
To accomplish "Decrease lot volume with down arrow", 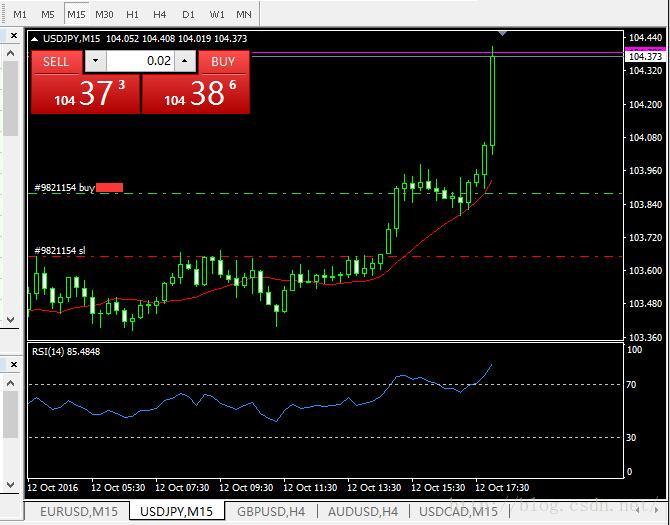I will coord(96,61).
